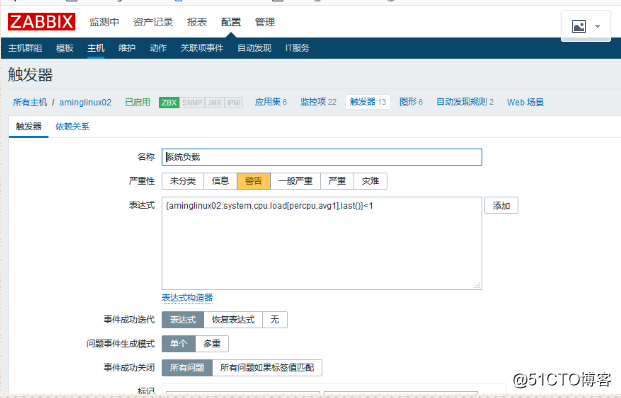Image resolution: width=621 pixels, height=398 pixels.
Task: Go to 动作 submenu
Action: coord(158,48)
